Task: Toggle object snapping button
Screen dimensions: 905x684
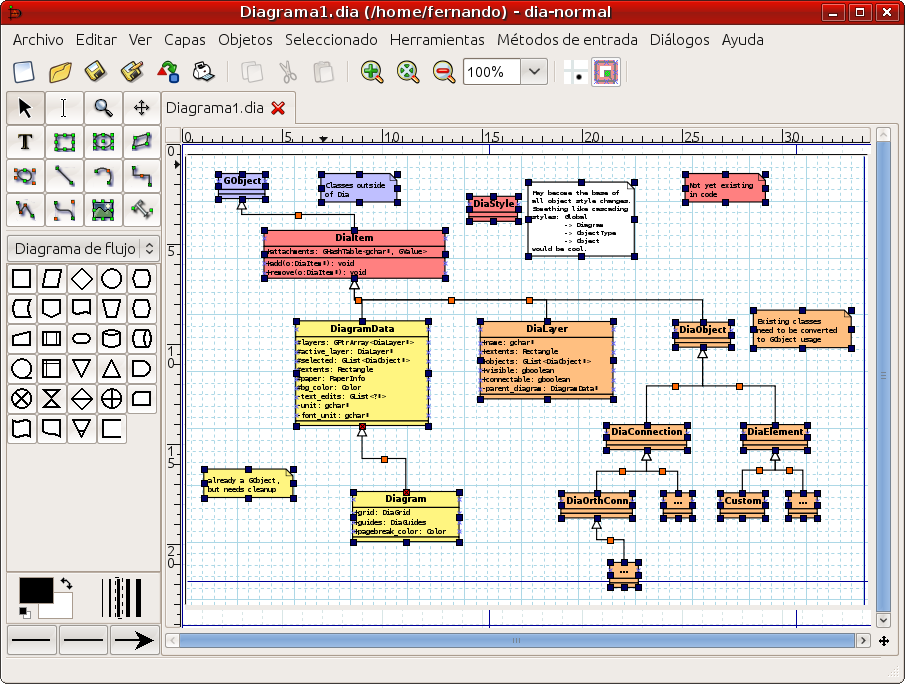Action: point(606,72)
